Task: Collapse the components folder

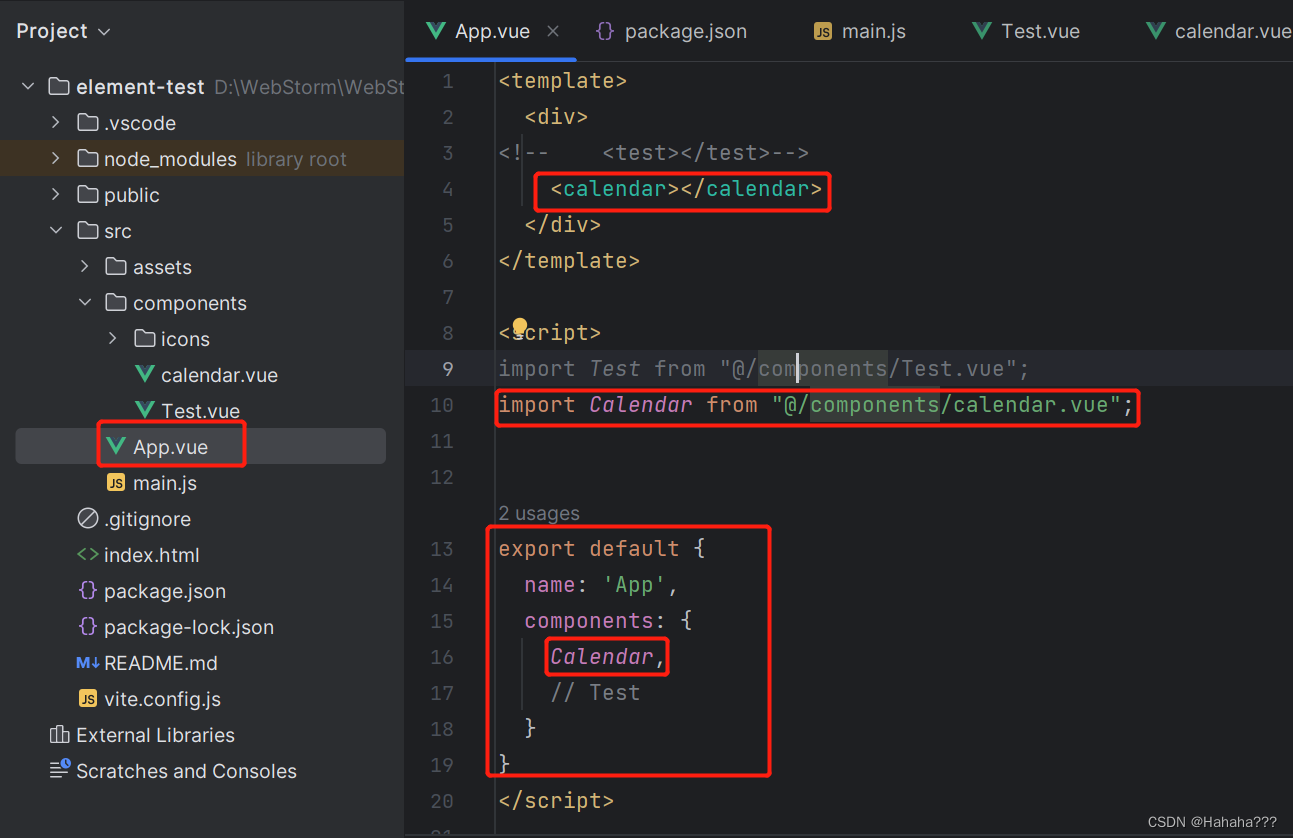Action: [x=85, y=303]
